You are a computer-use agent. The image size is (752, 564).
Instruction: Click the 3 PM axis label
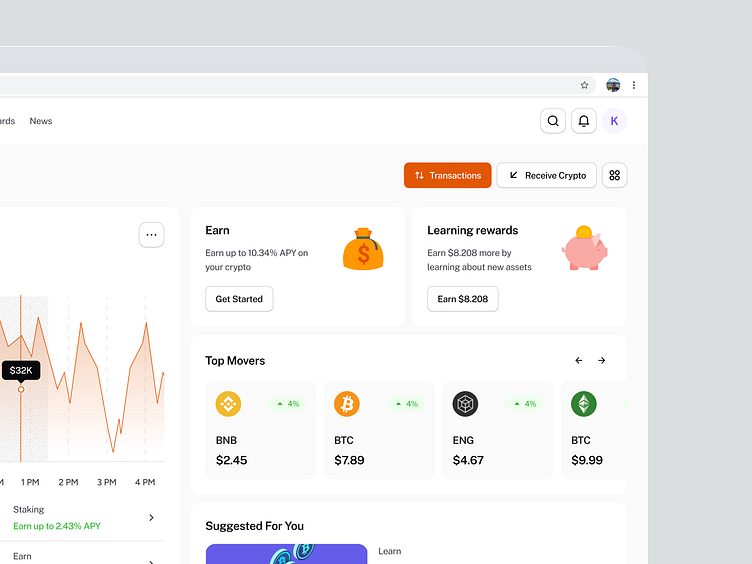106,482
